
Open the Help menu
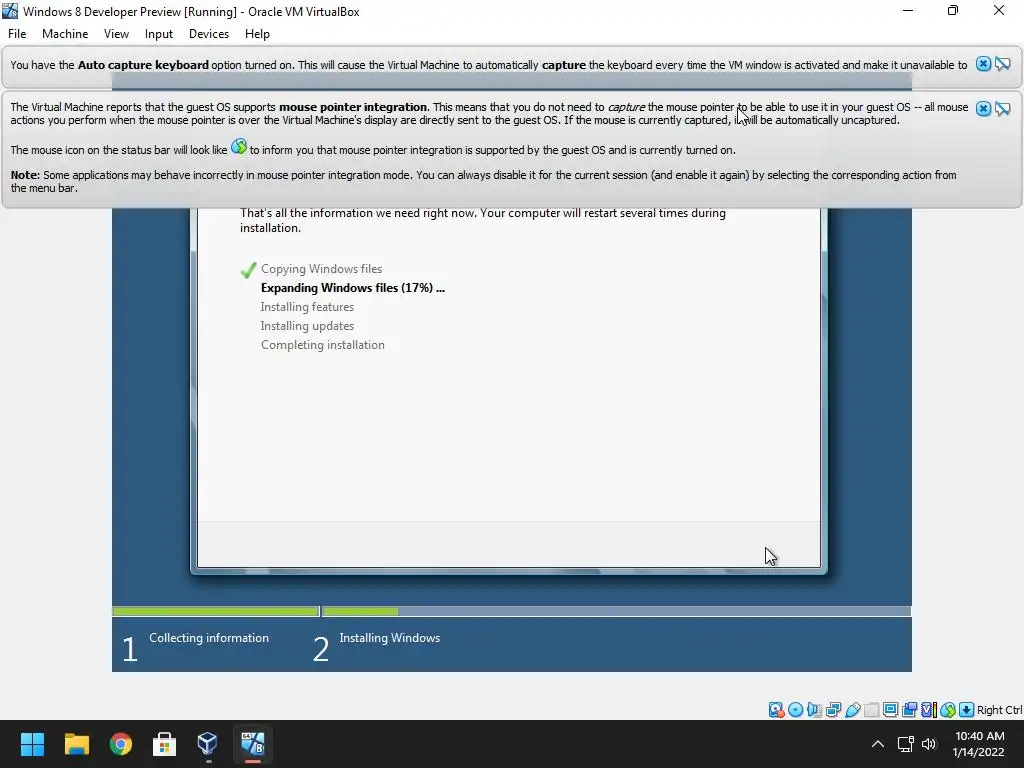[257, 34]
